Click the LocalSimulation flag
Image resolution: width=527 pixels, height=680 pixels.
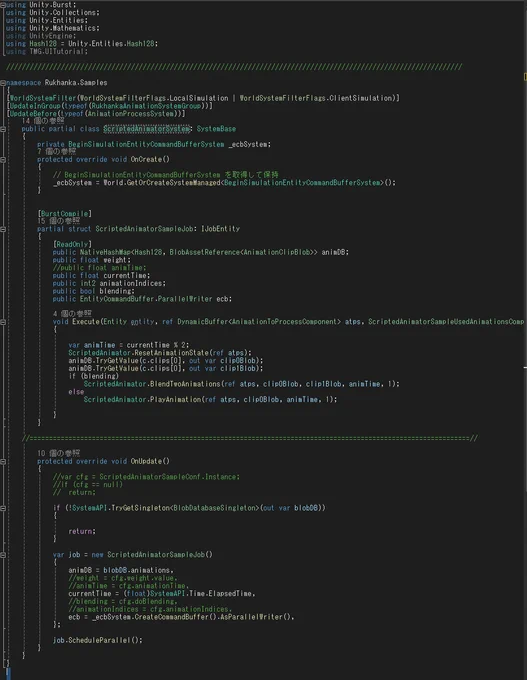[x=199, y=98]
